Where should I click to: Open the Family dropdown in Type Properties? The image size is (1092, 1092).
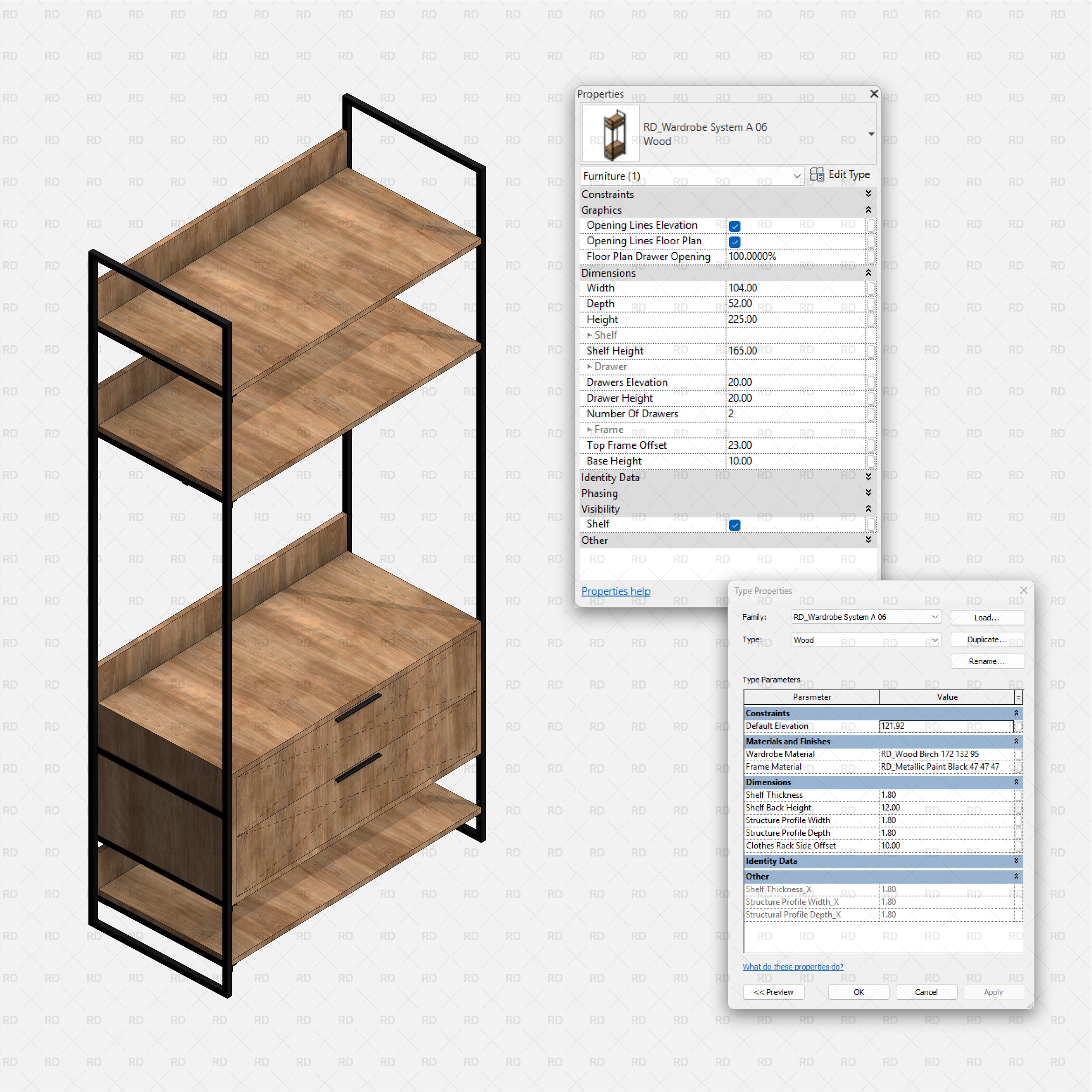(x=935, y=617)
